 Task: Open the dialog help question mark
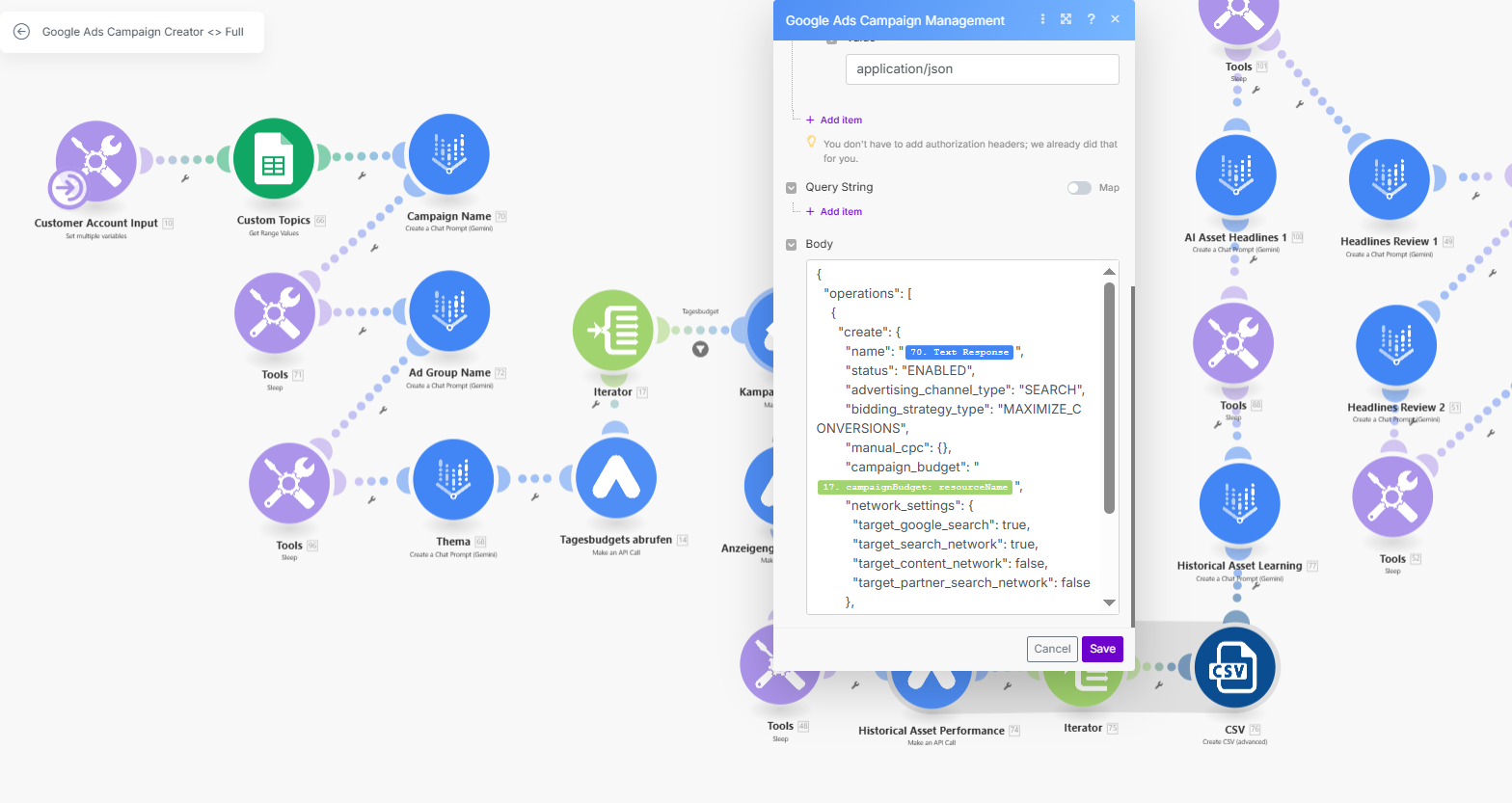click(1091, 19)
